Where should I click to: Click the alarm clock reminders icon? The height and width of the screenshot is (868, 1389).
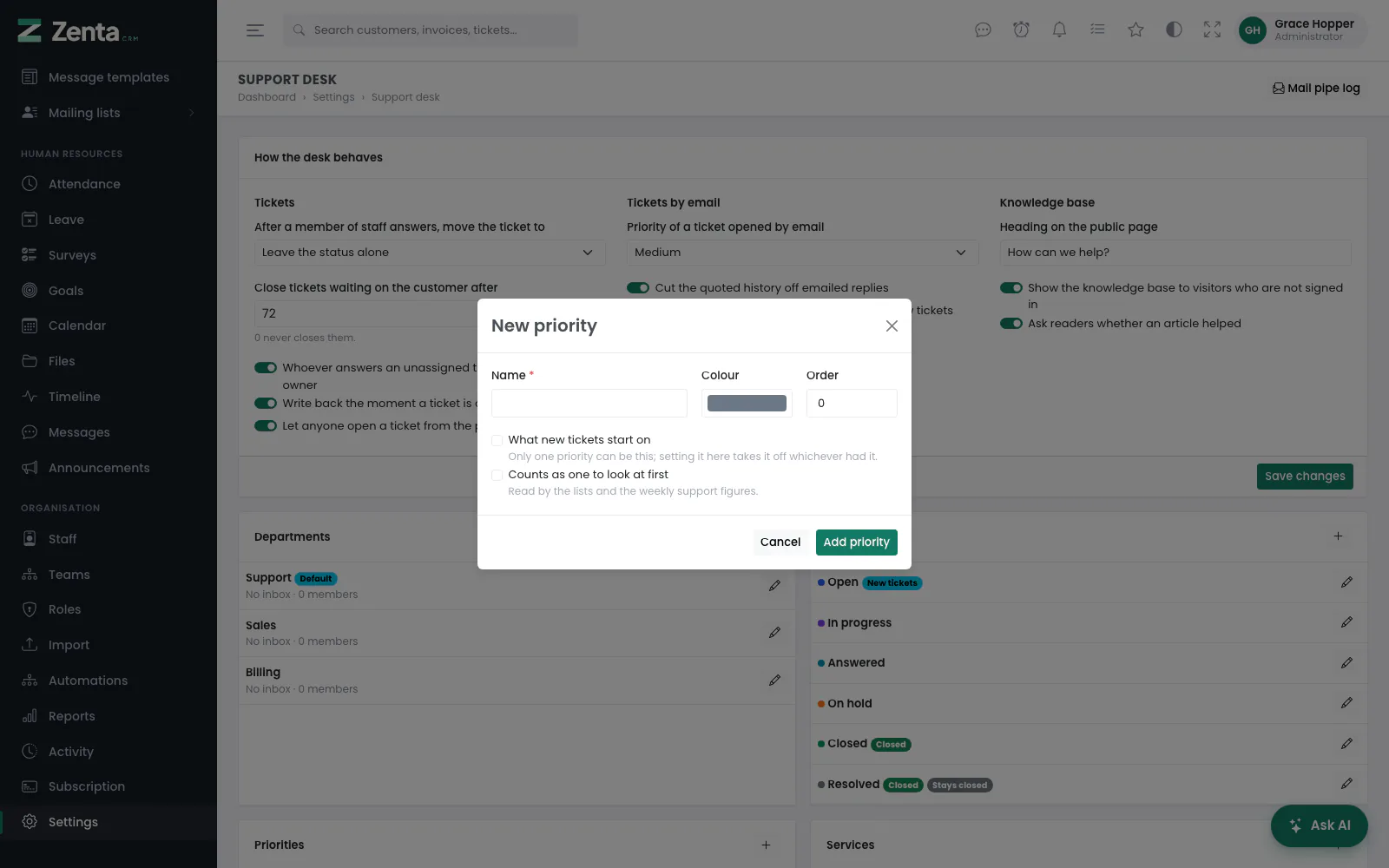(1021, 30)
